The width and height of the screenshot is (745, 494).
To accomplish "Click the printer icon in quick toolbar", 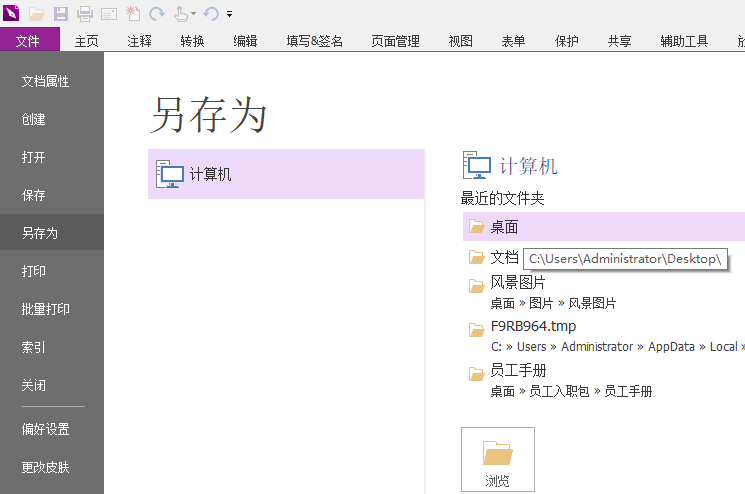I will (85, 14).
